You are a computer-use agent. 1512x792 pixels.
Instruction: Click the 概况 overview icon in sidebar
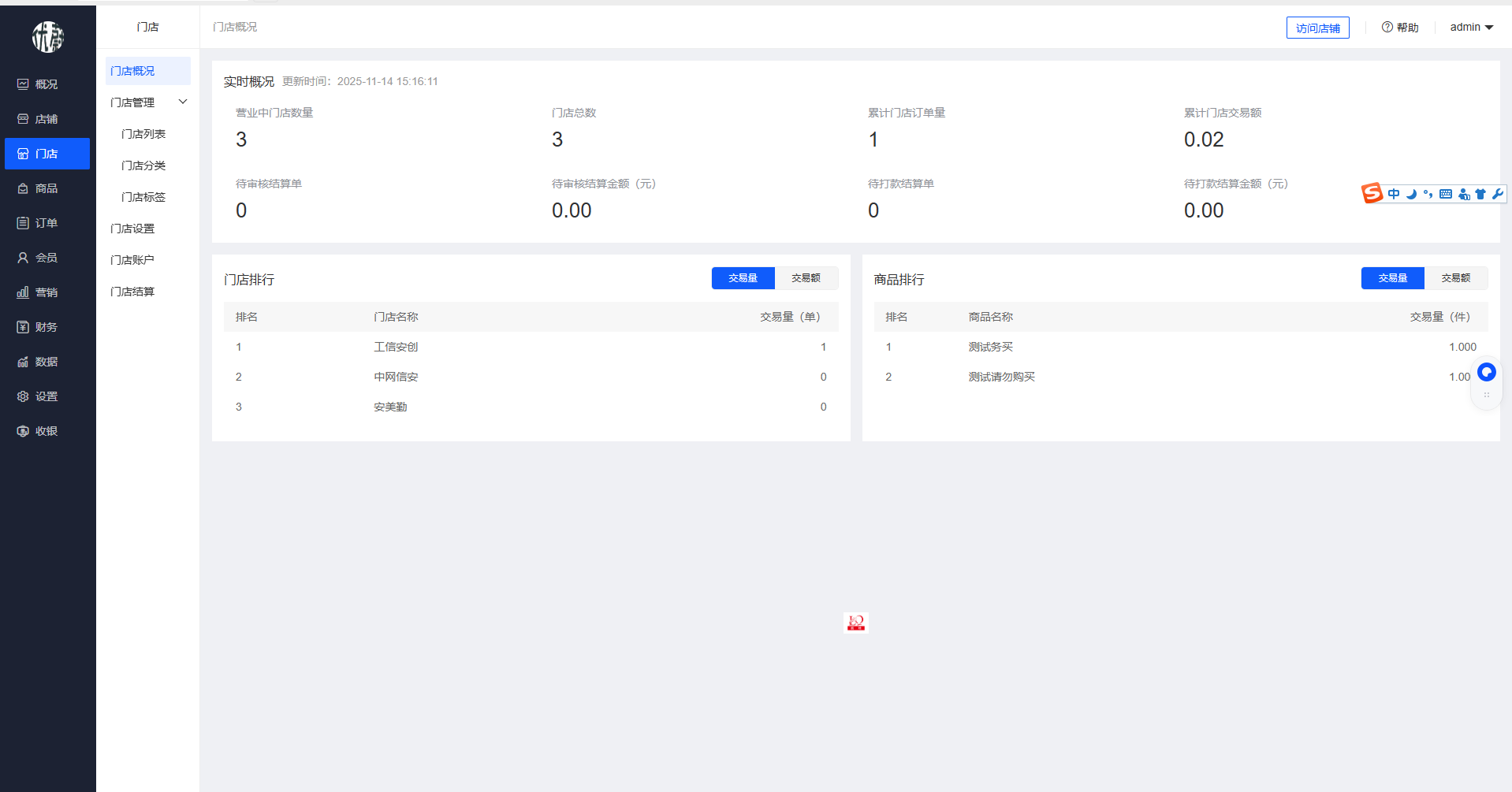pyautogui.click(x=23, y=84)
